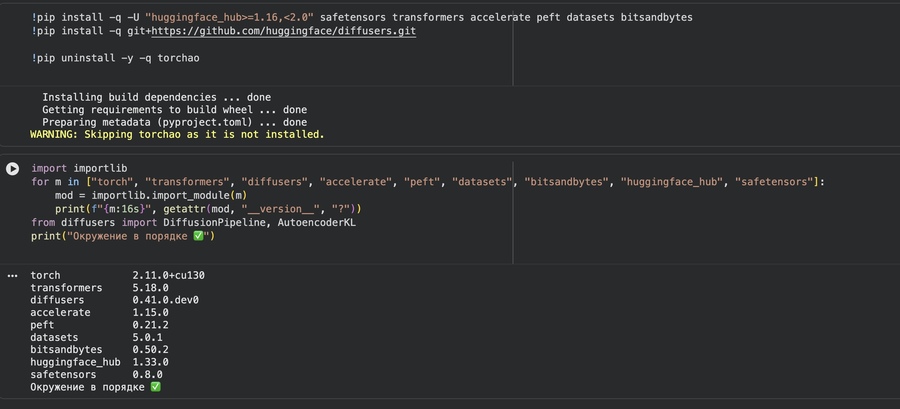900x409 pixels.
Task: Open the github.com/huggingface/diffusers.git link
Action: click(284, 31)
